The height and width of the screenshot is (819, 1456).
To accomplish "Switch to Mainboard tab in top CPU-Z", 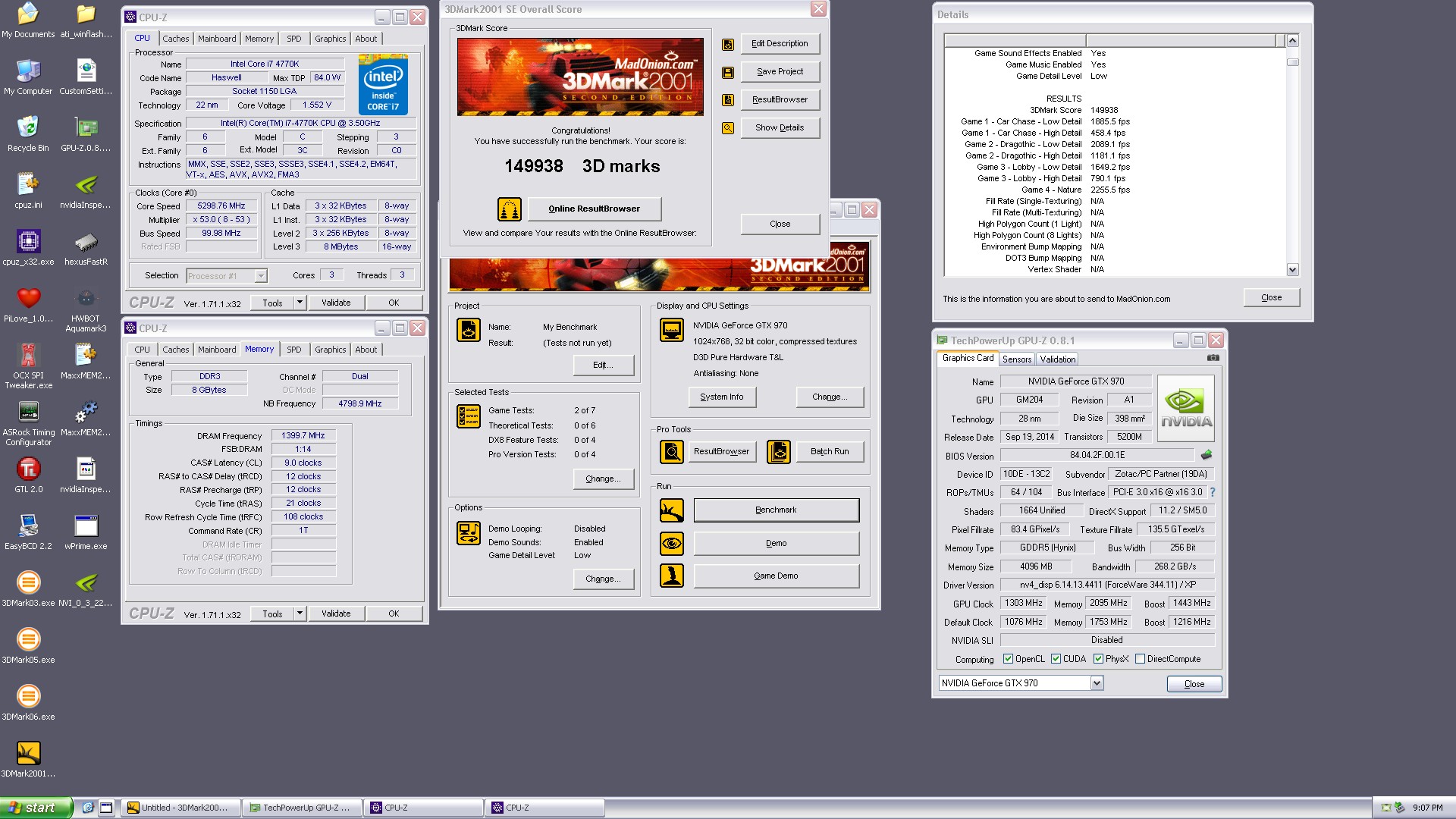I will coord(217,39).
